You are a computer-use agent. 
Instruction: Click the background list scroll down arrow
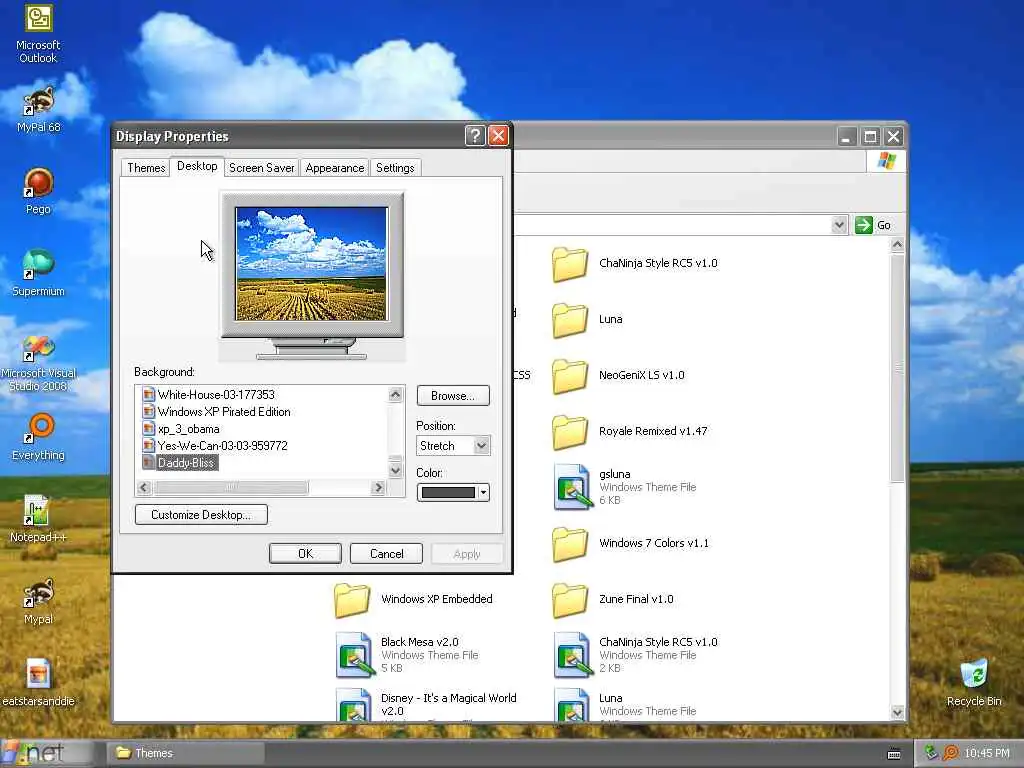point(395,470)
